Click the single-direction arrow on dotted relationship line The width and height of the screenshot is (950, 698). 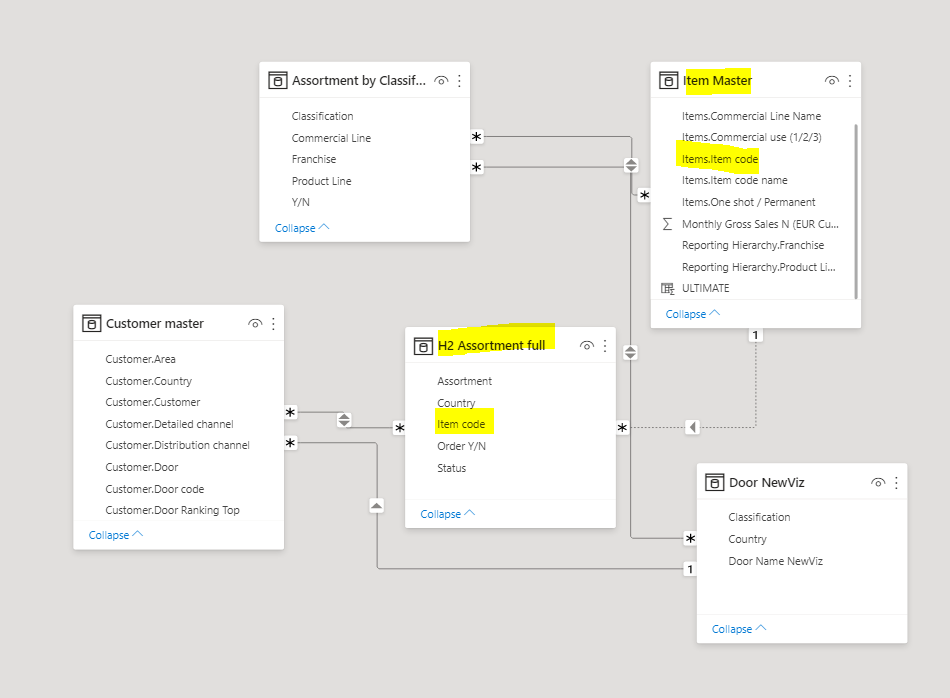693,427
